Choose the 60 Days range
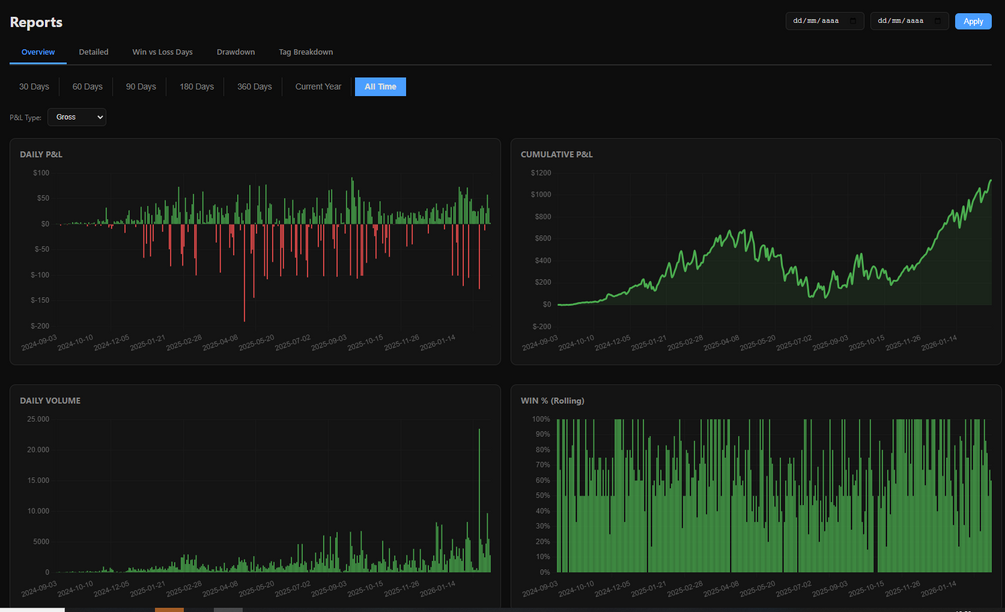 [x=87, y=87]
